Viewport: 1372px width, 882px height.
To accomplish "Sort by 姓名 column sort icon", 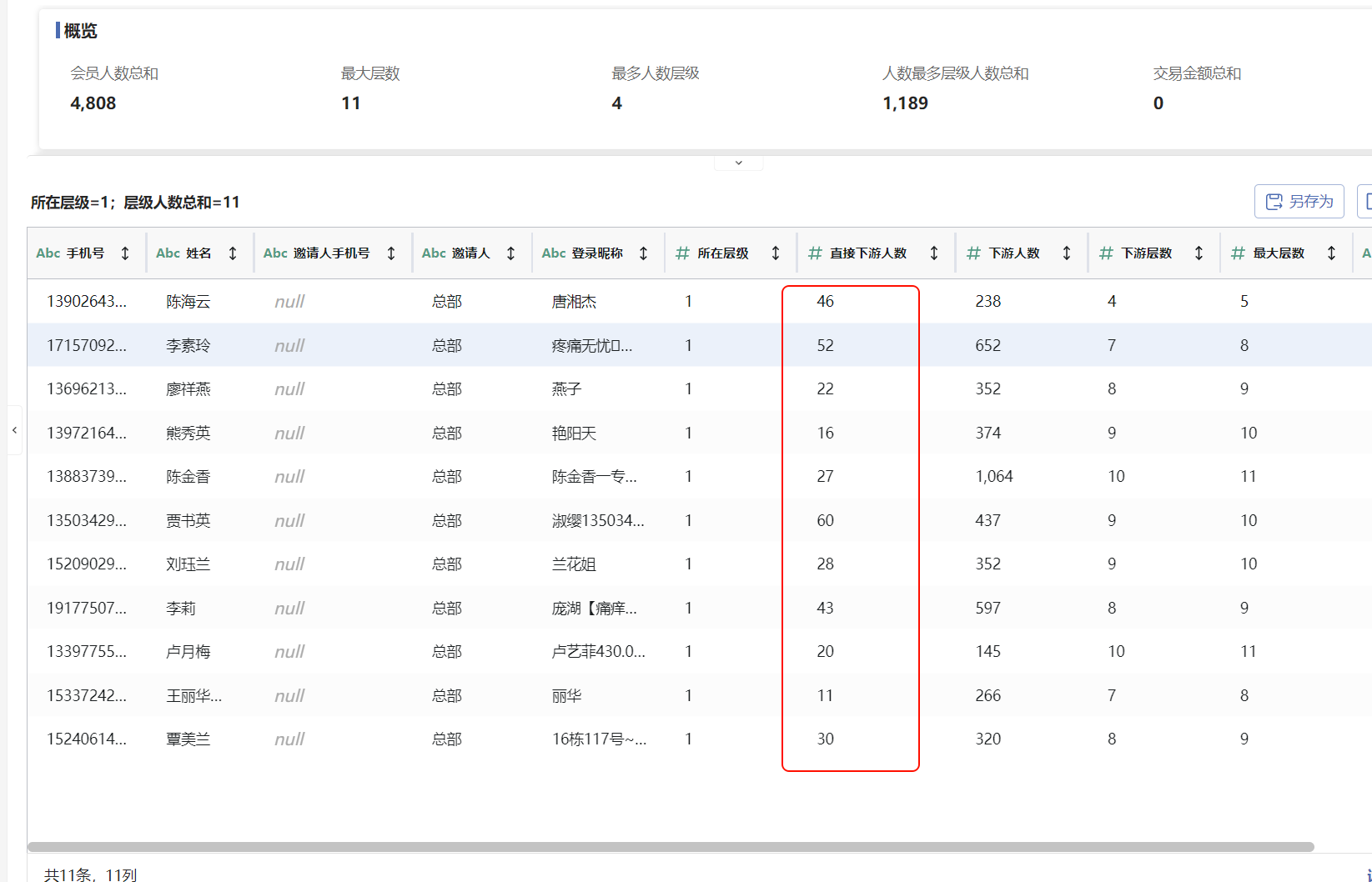I will pos(233,253).
